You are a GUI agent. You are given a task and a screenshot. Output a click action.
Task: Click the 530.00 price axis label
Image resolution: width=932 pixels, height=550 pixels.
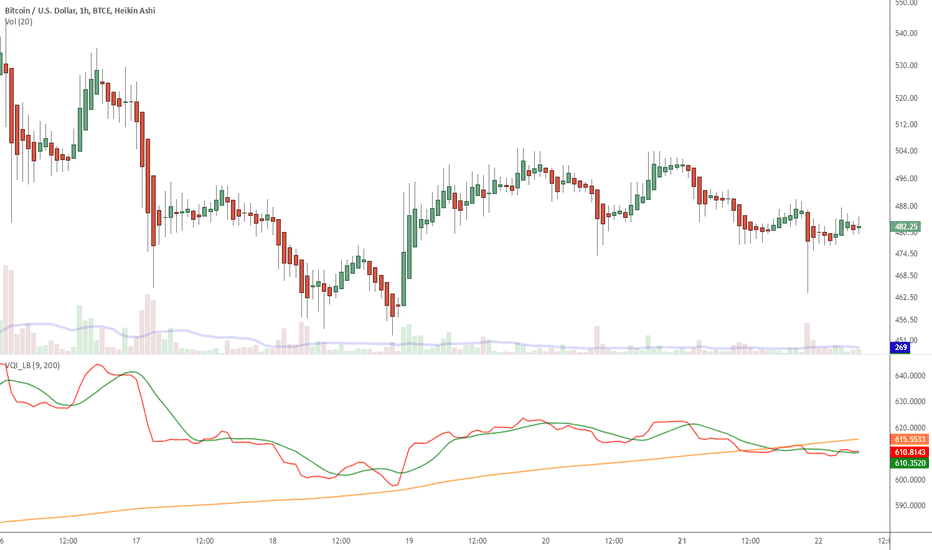906,65
